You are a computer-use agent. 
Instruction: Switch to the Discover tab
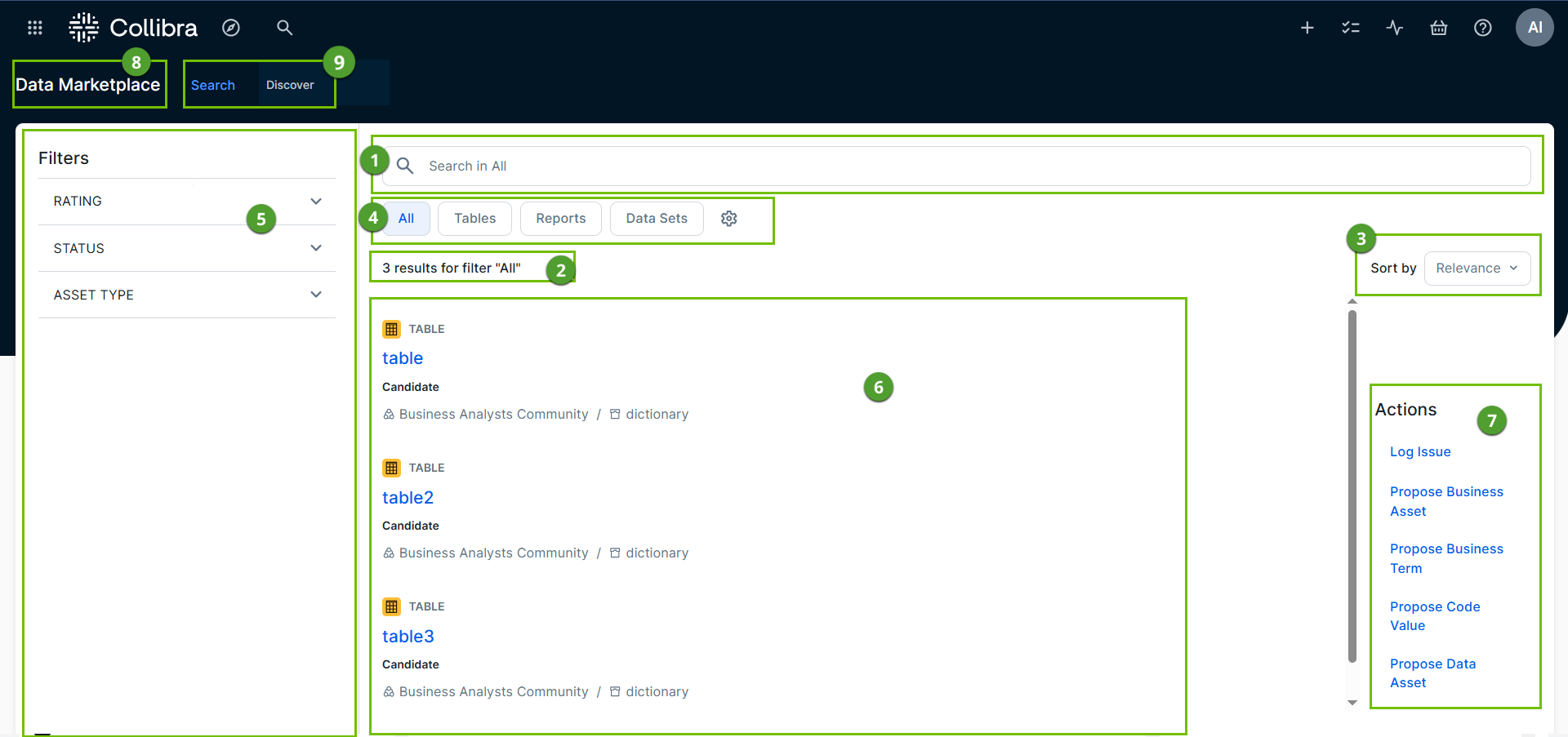pos(290,85)
